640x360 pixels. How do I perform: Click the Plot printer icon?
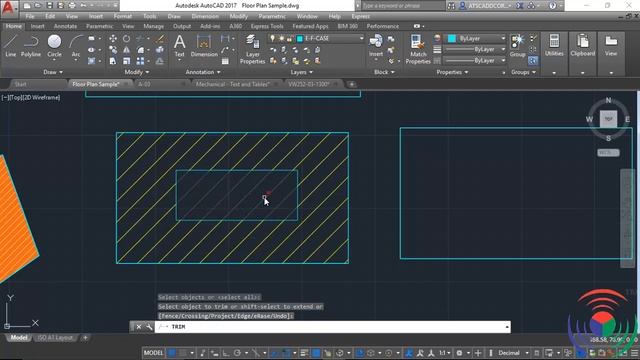click(72, 6)
